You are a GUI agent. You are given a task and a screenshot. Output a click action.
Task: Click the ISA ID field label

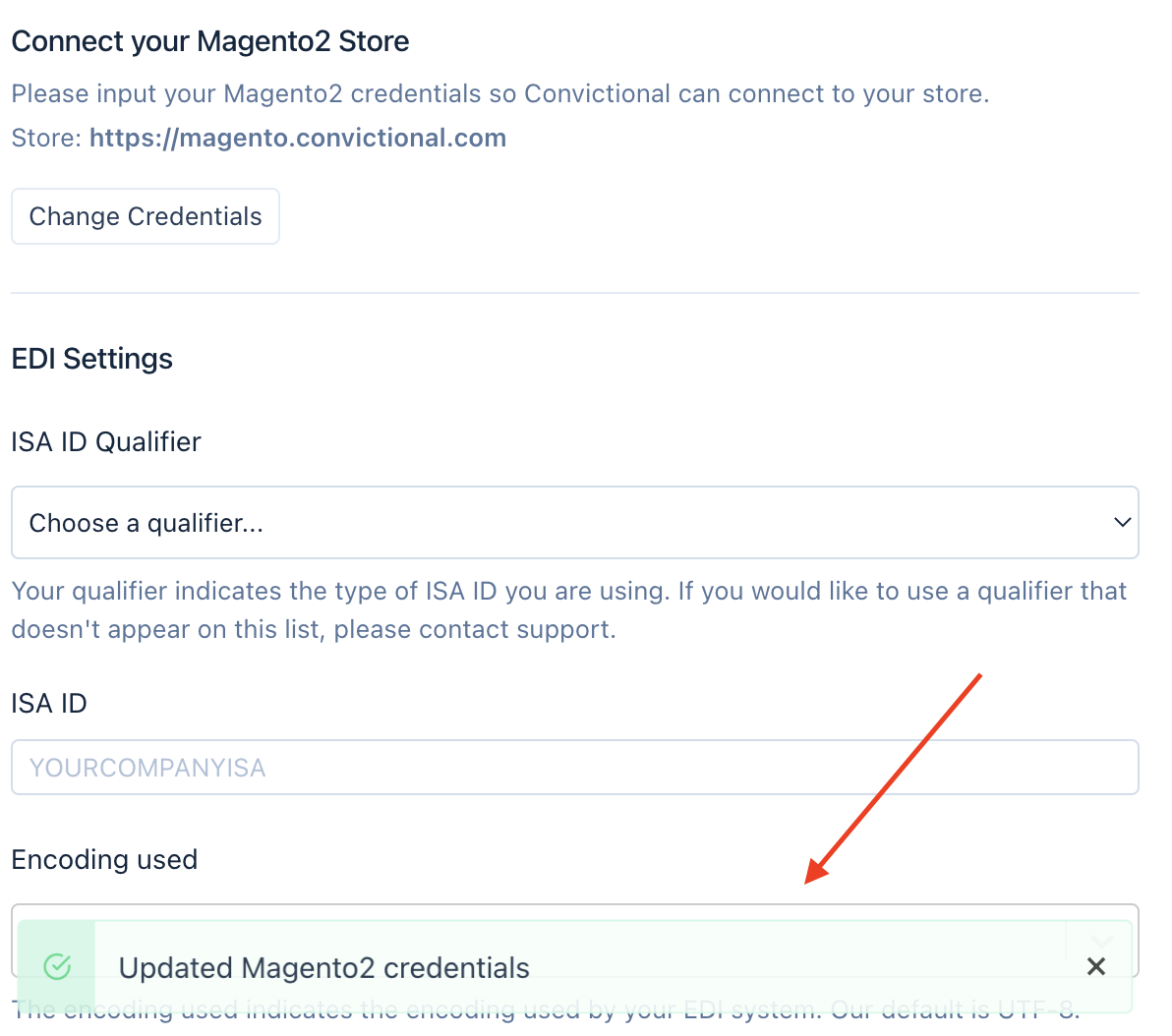(49, 704)
